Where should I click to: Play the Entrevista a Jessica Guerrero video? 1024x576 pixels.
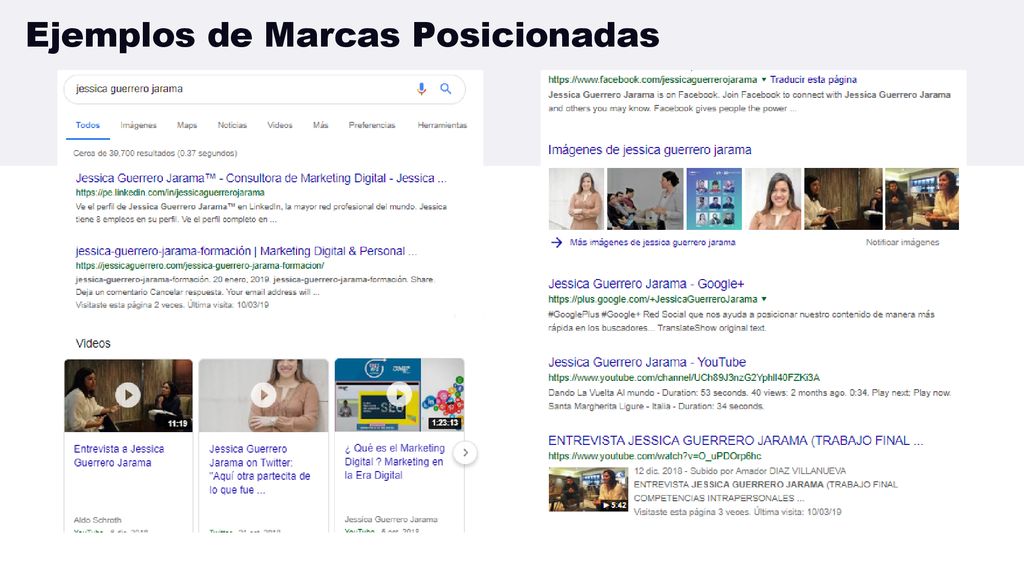(128, 394)
